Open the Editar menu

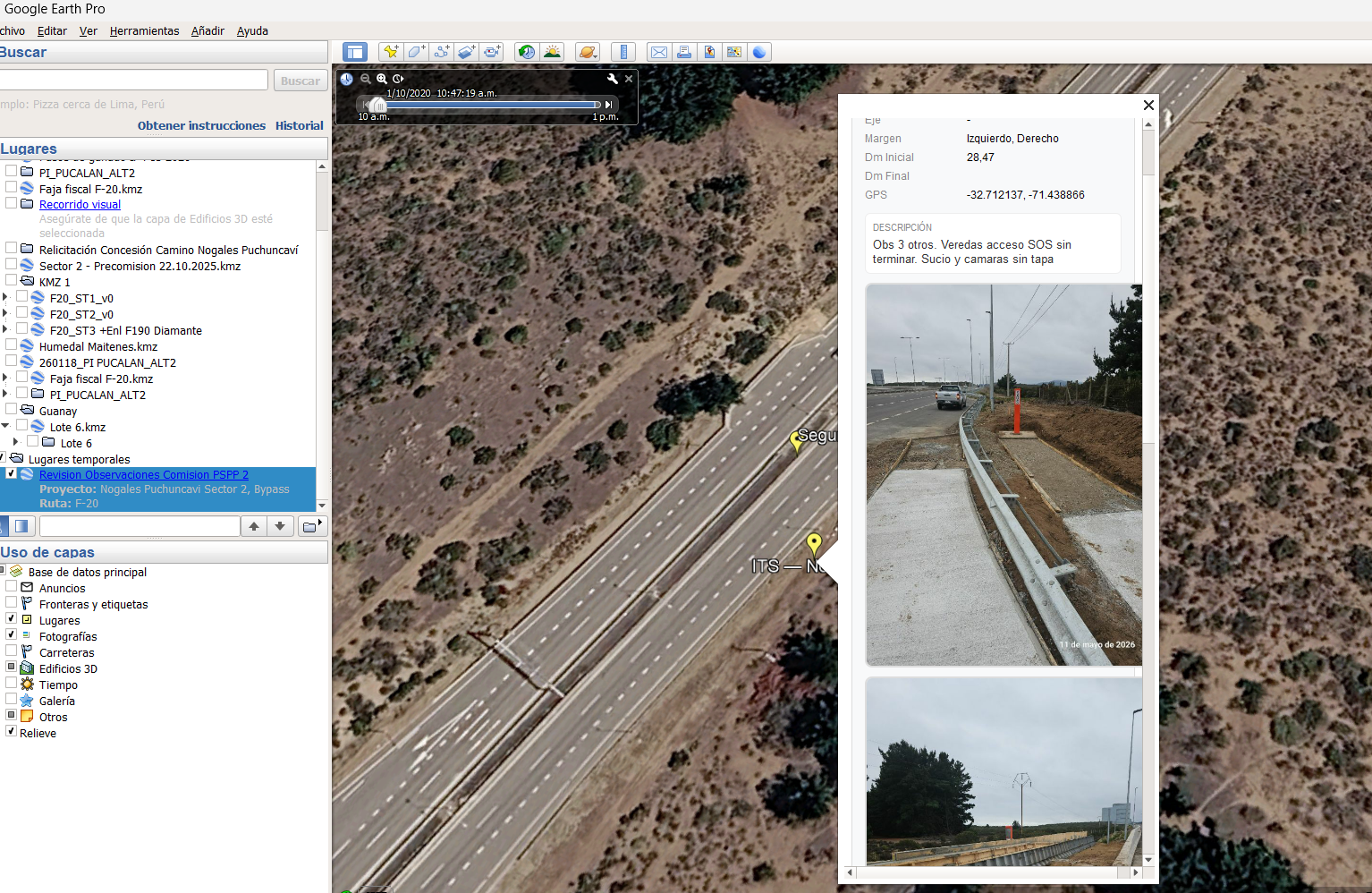click(x=52, y=30)
